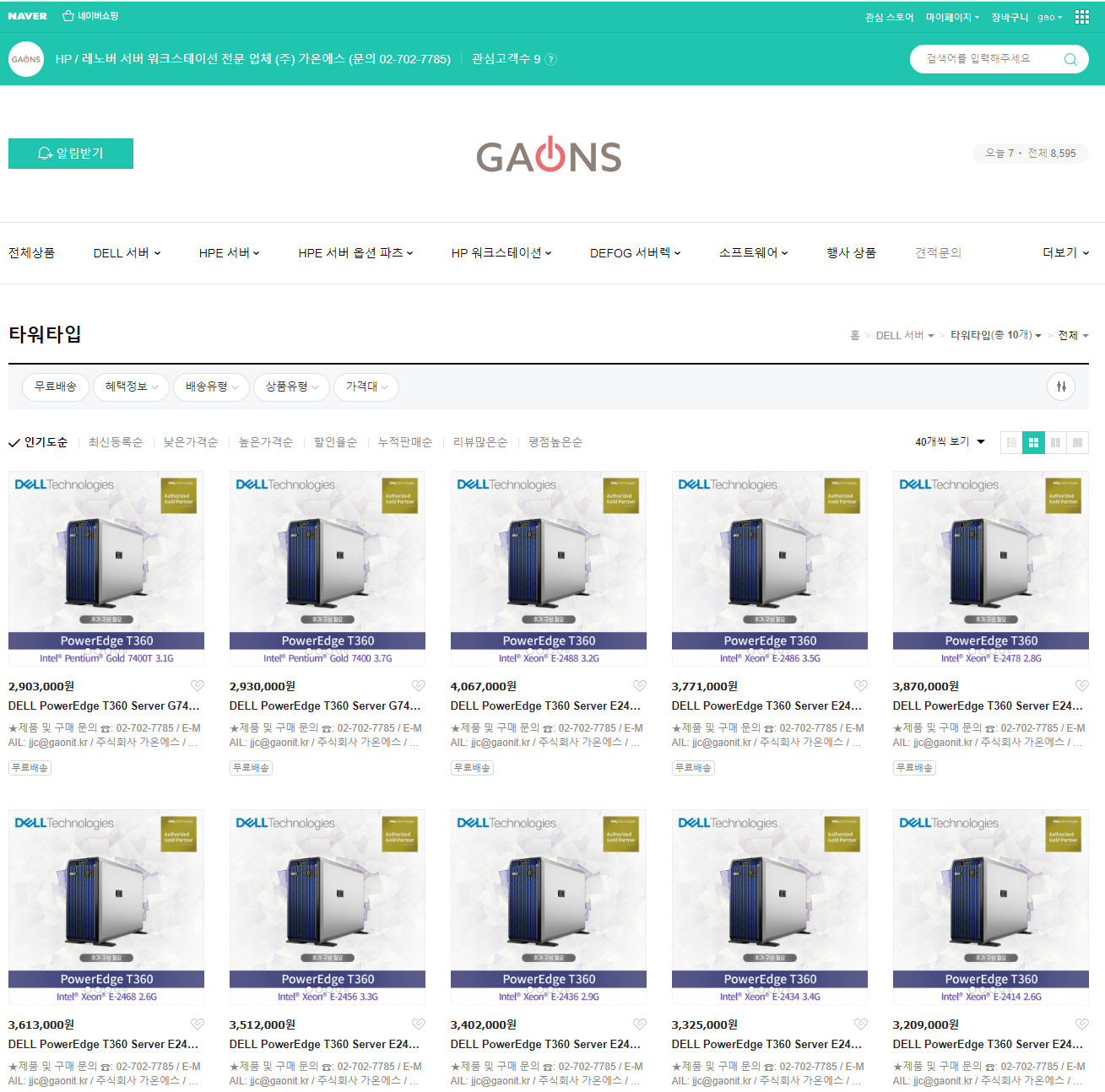Click the 알림받기 button
Image resolution: width=1105 pixels, height=1092 pixels.
click(x=71, y=154)
